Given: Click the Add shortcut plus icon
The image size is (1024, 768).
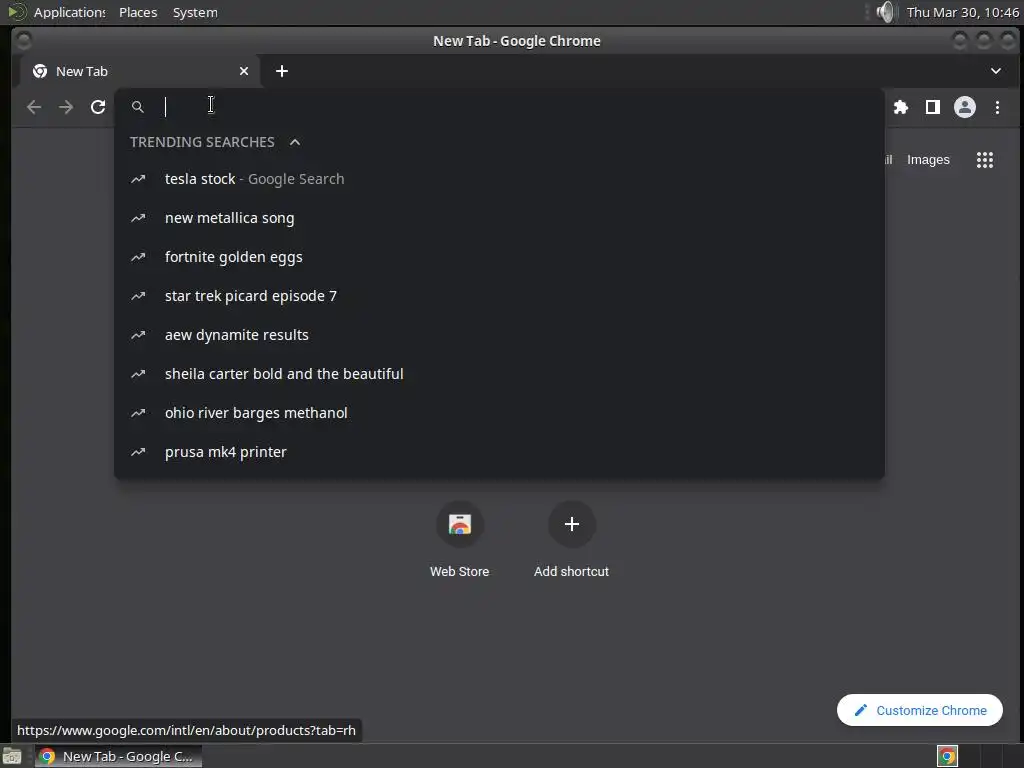Looking at the screenshot, I should 571,524.
